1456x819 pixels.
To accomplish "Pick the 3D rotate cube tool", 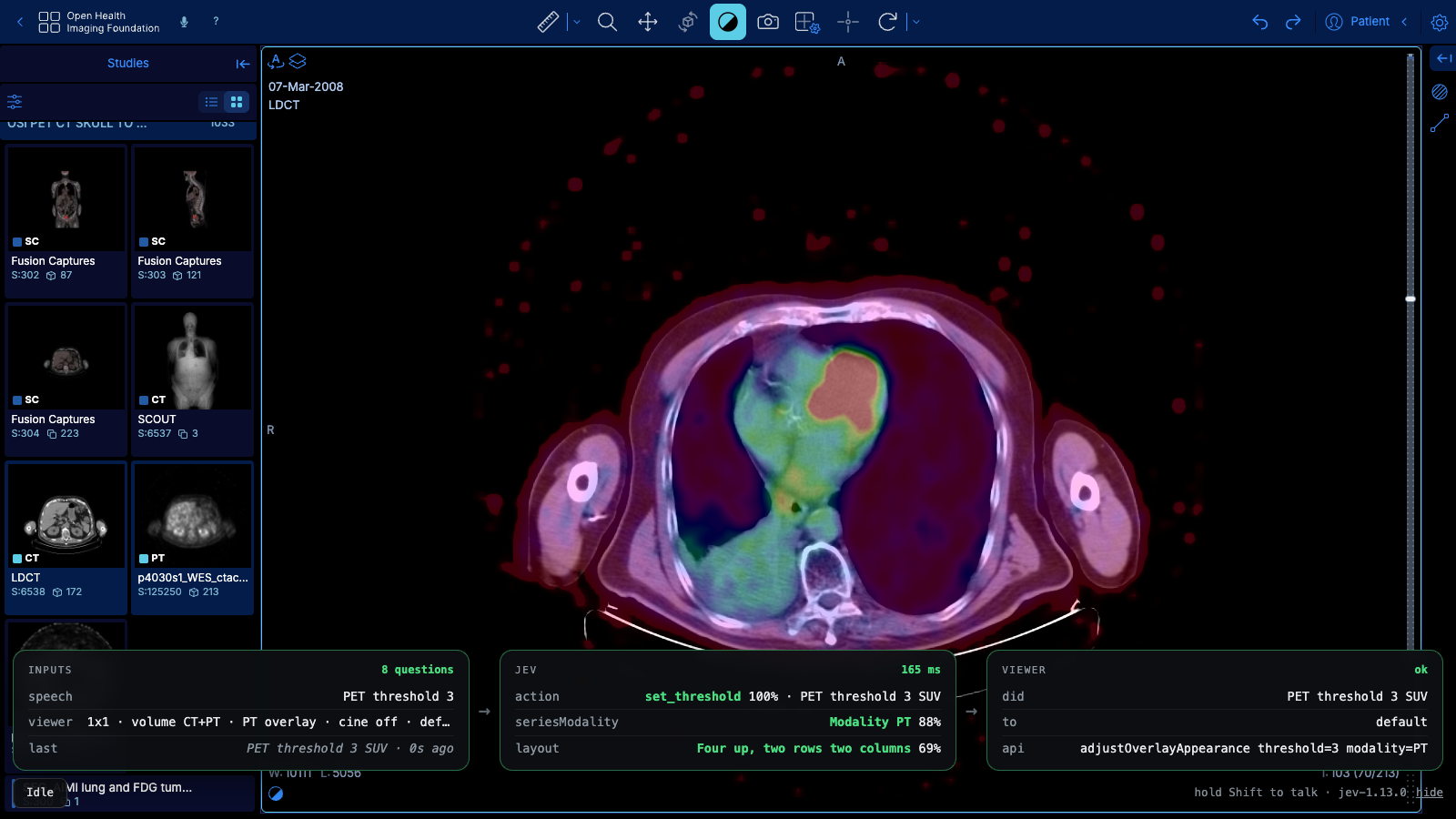I will (688, 22).
